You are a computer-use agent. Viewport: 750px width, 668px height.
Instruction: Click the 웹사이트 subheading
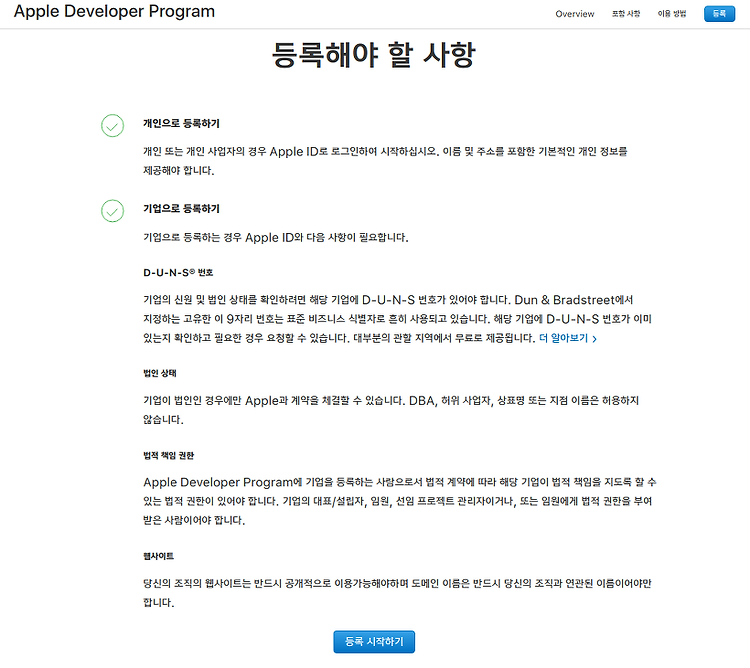[x=158, y=556]
